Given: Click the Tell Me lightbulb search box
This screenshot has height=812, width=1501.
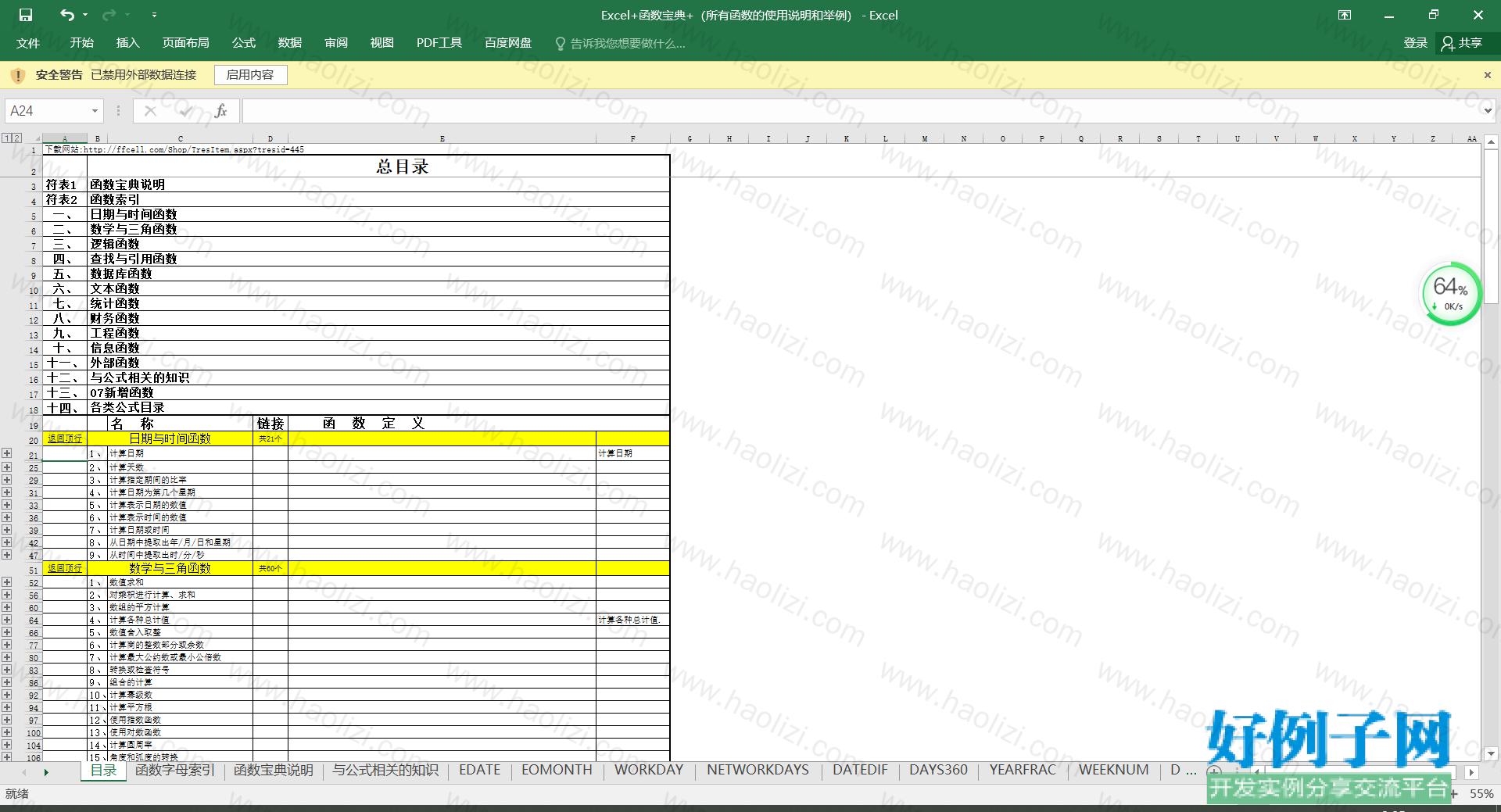Looking at the screenshot, I should pos(620,44).
